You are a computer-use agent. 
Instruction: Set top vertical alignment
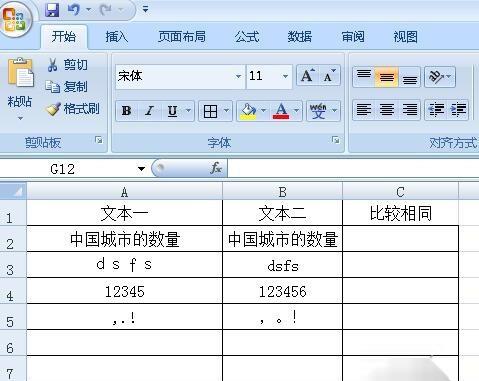tap(364, 77)
